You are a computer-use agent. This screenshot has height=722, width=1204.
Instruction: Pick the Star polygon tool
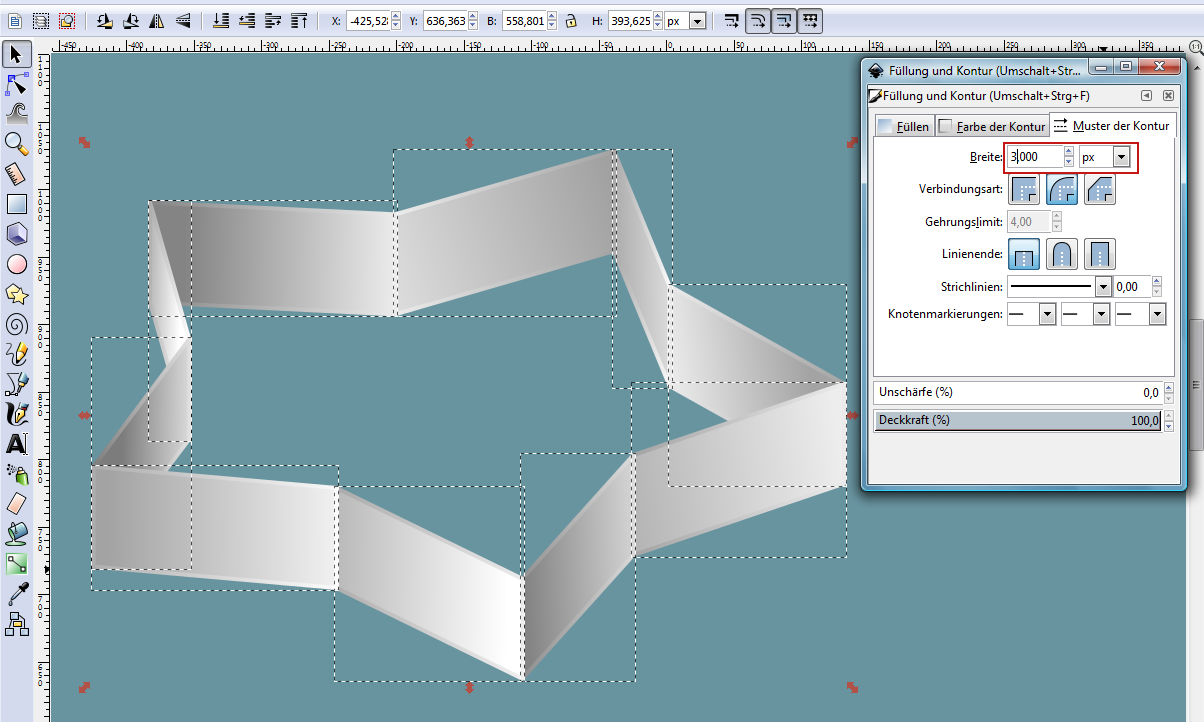16,293
